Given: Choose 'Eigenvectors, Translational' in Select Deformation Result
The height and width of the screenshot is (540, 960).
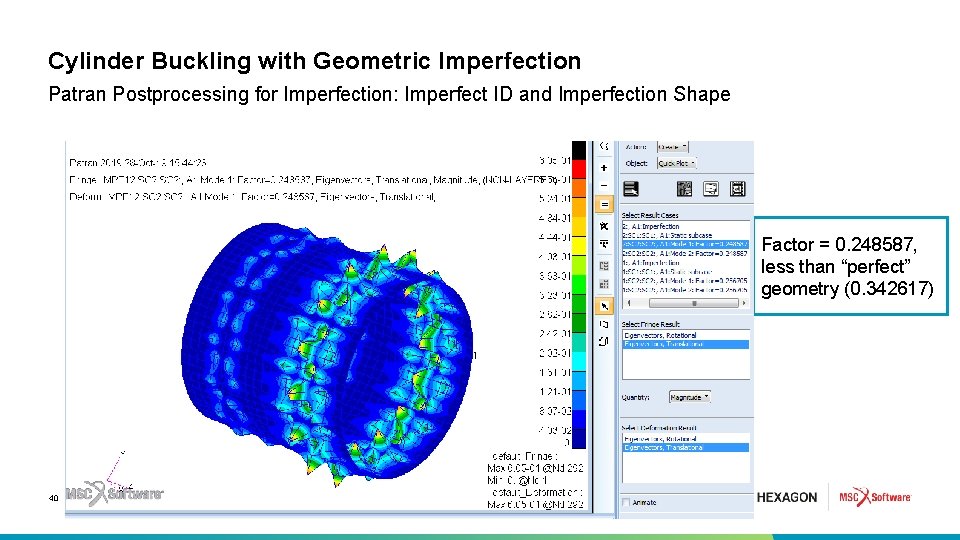Looking at the screenshot, I should (685, 448).
